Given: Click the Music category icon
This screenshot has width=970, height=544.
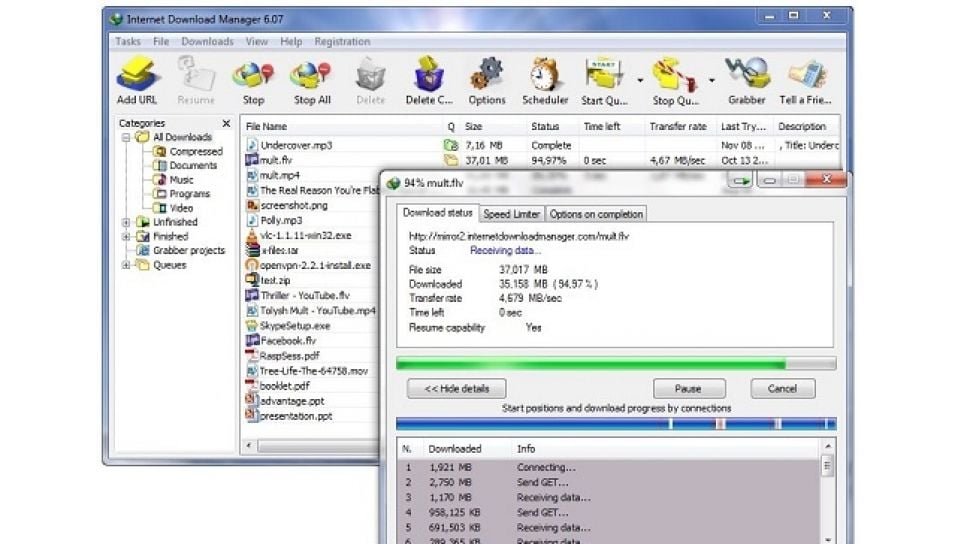Looking at the screenshot, I should 159,179.
